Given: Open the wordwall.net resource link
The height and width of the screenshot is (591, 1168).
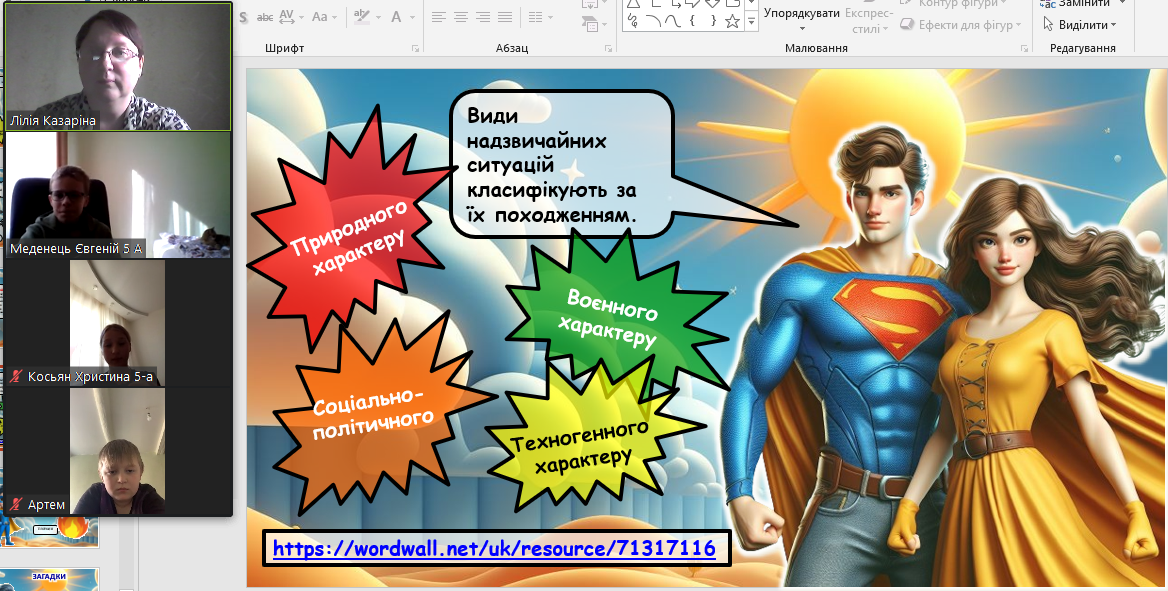Looking at the screenshot, I should point(494,549).
